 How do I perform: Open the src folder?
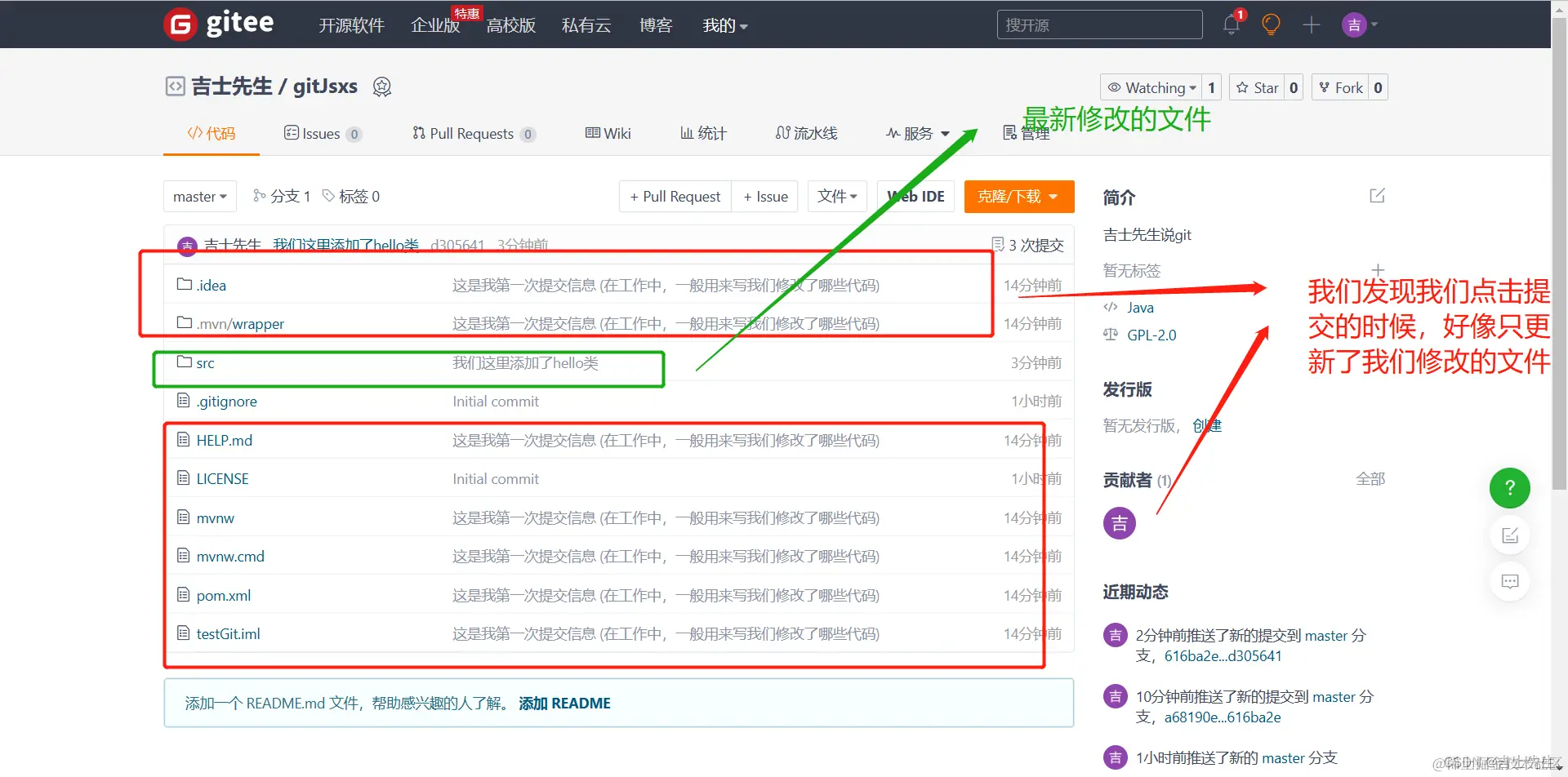click(x=205, y=362)
